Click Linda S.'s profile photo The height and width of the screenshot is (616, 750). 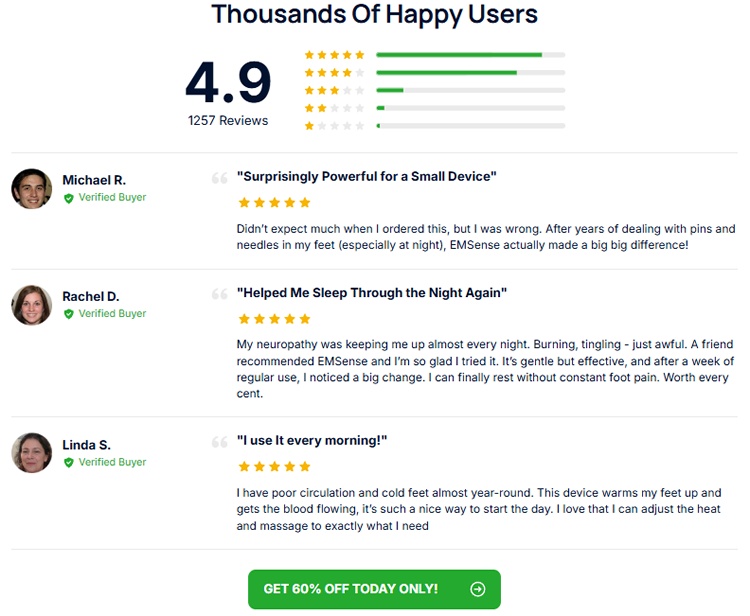coord(32,453)
